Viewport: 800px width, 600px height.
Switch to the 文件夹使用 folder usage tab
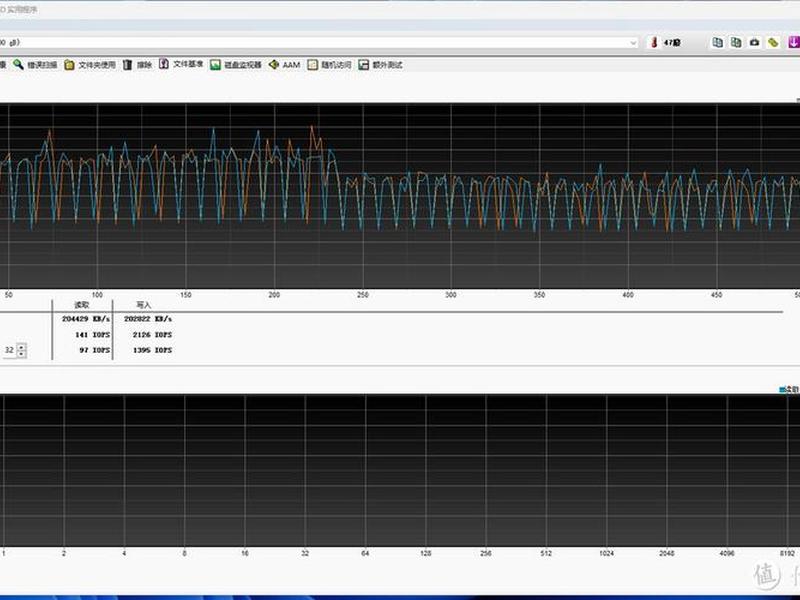pos(90,65)
